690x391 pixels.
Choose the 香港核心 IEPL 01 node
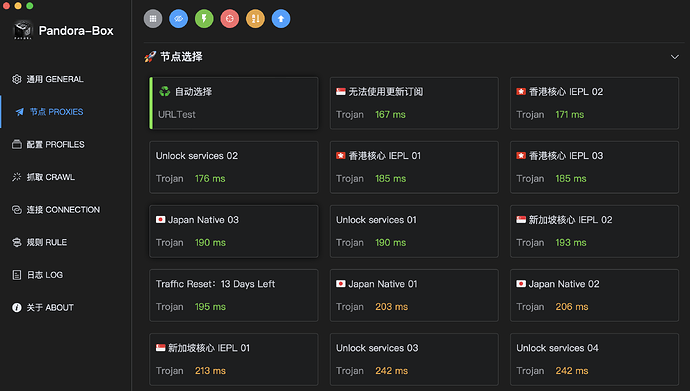coord(414,167)
